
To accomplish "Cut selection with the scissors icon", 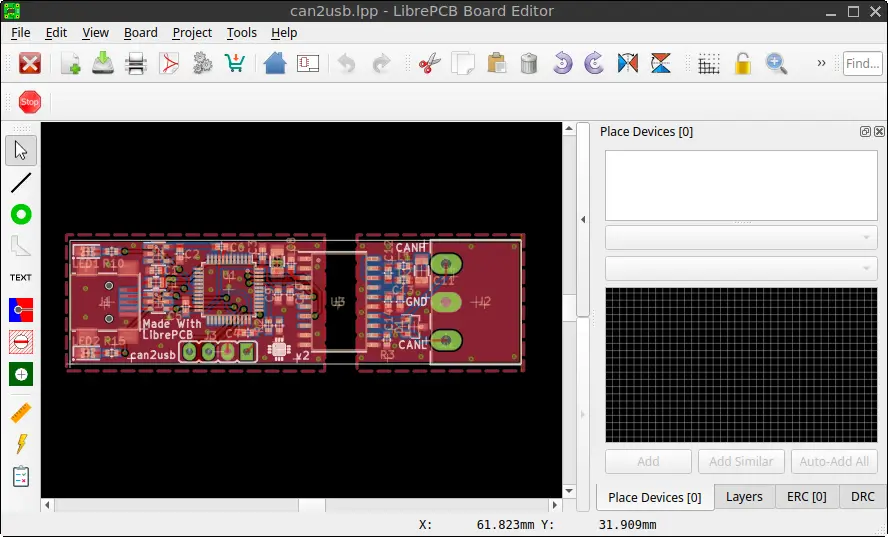I will point(430,63).
